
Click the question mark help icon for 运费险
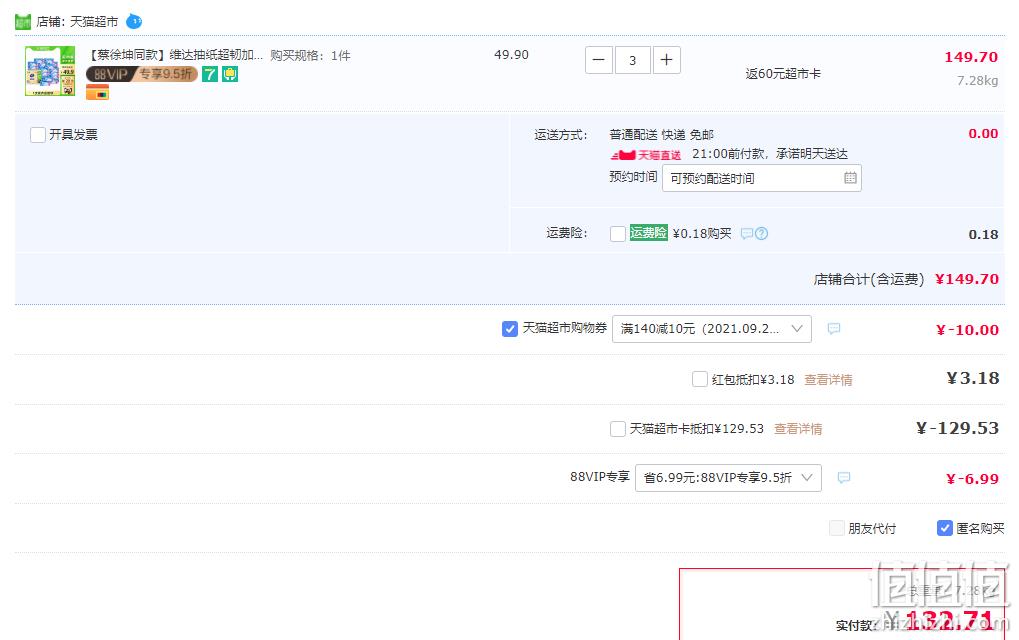(762, 233)
